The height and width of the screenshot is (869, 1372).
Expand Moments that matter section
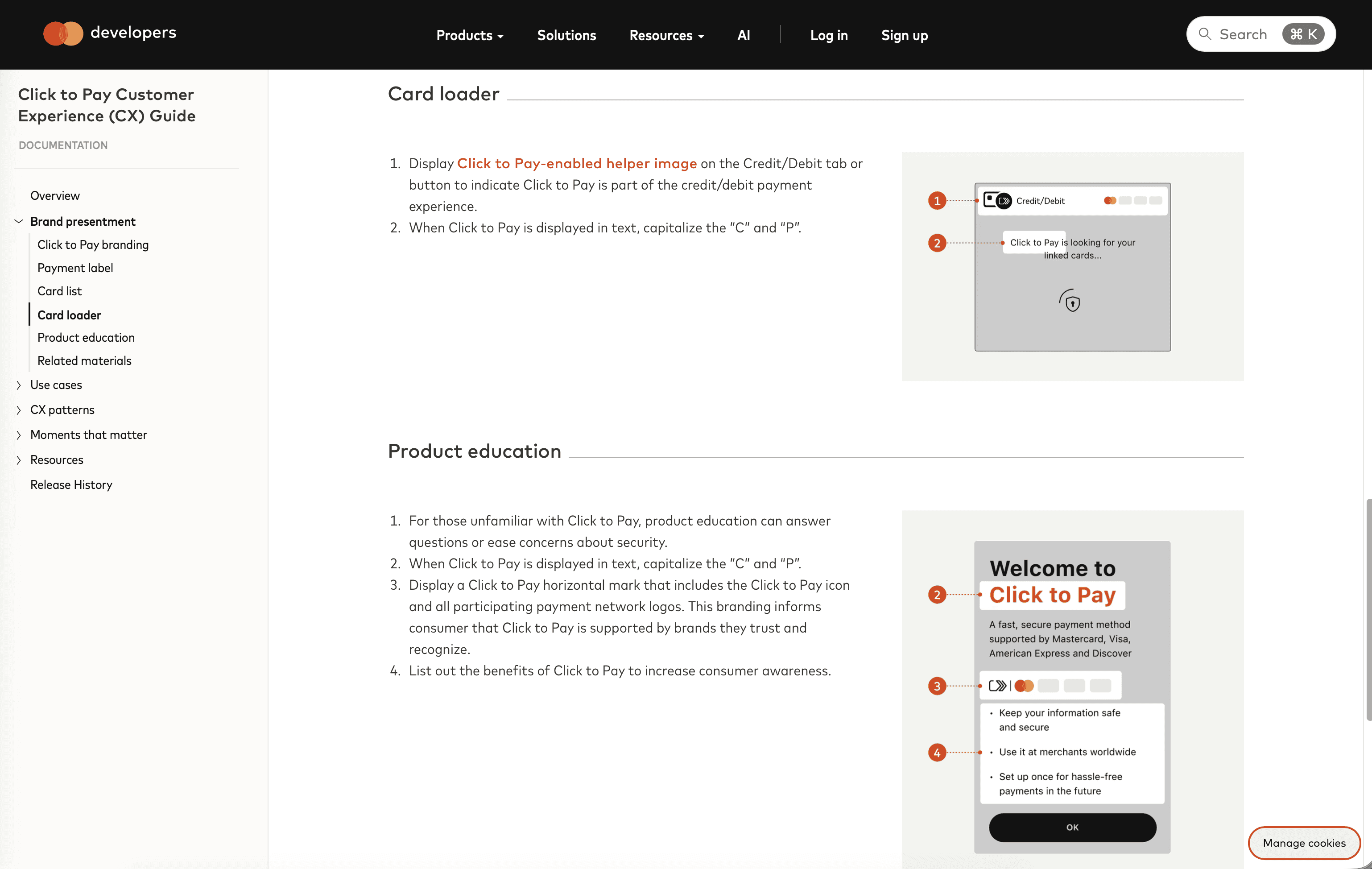pyautogui.click(x=19, y=435)
